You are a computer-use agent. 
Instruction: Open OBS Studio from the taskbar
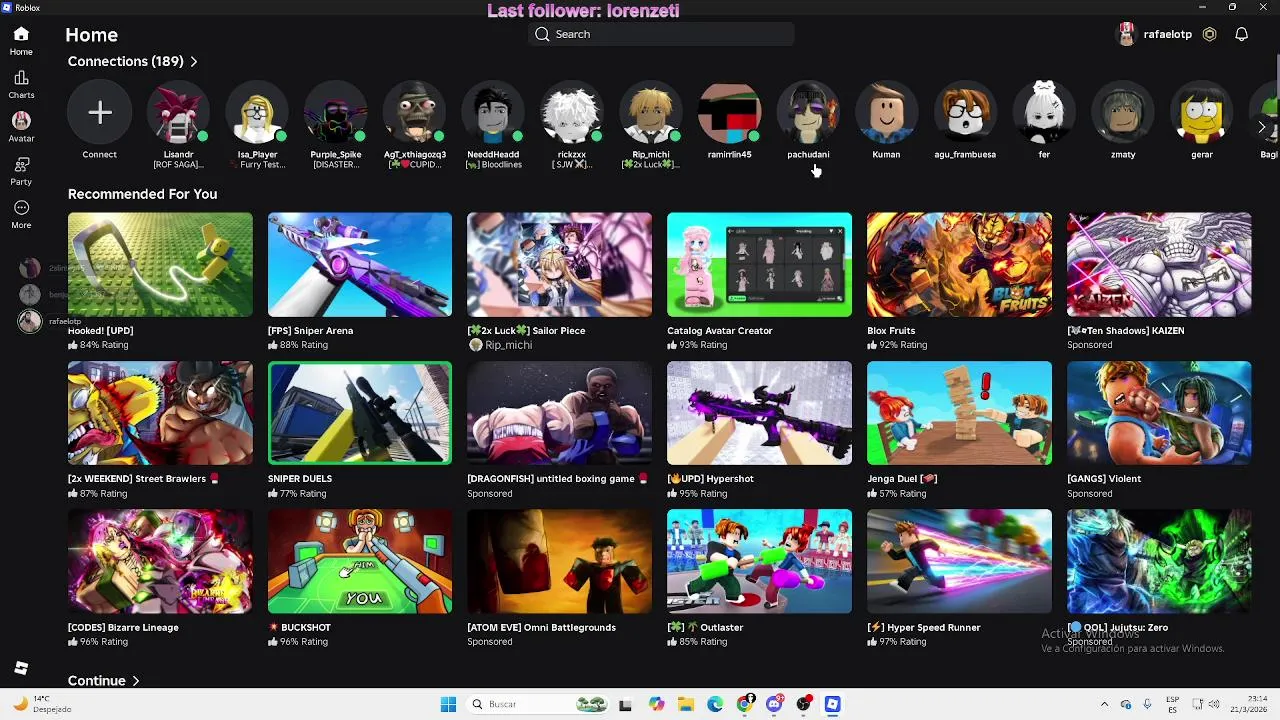coord(803,704)
